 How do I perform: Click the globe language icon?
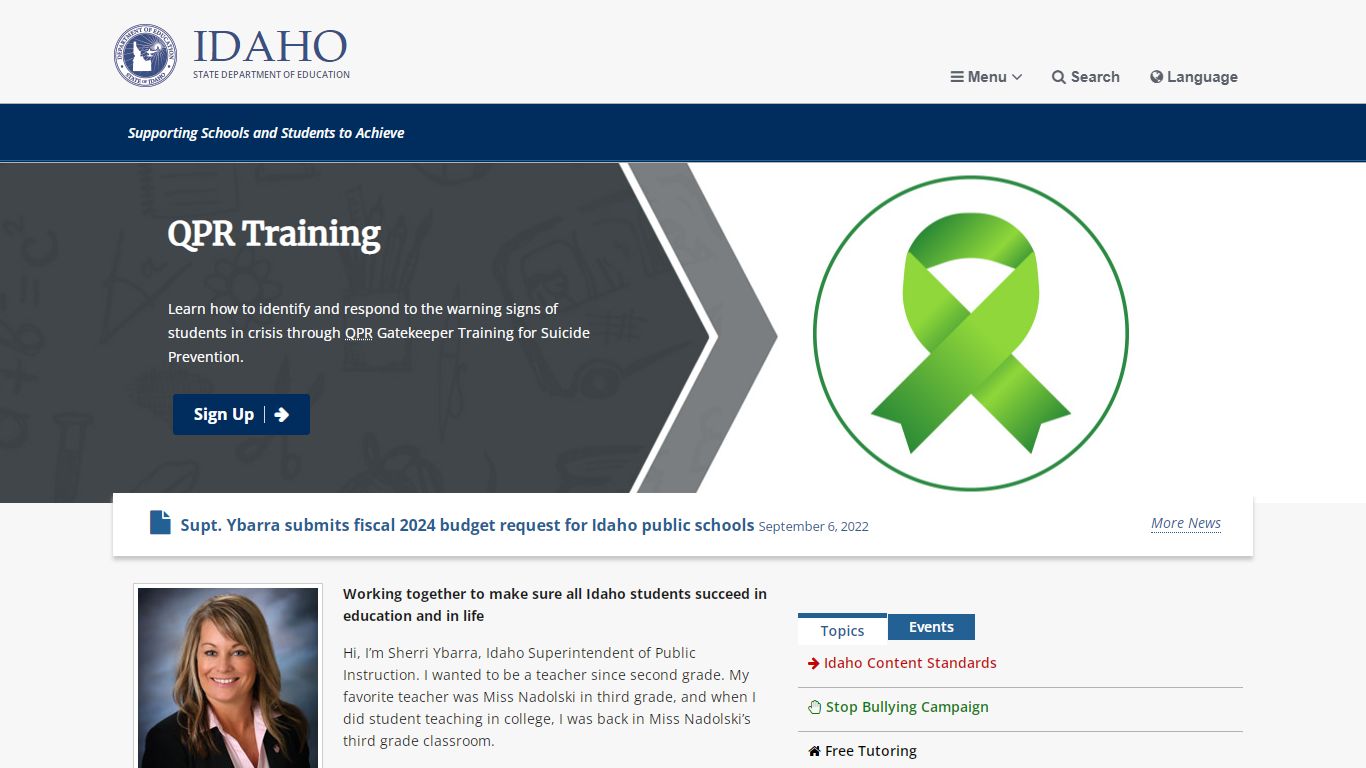[1157, 77]
